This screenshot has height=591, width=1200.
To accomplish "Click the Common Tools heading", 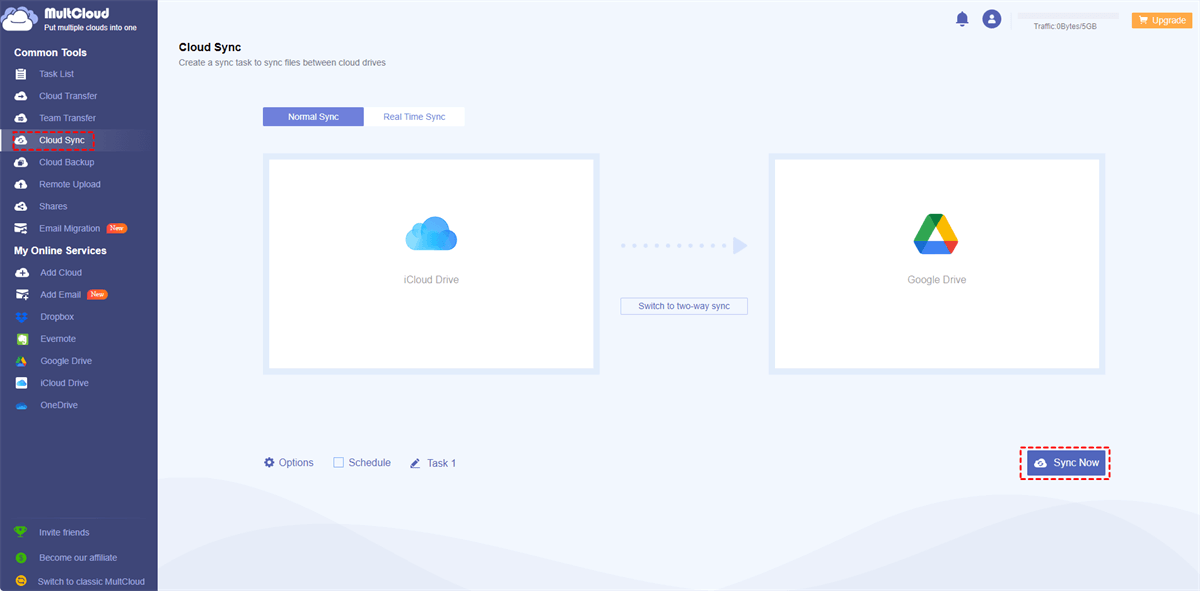I will pyautogui.click(x=50, y=52).
